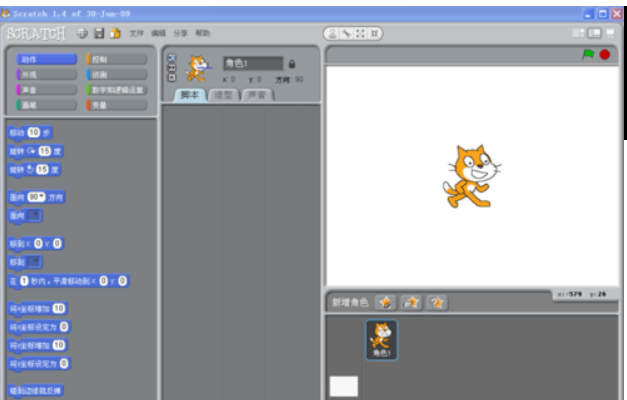Click the x field in glide block

[x=103, y=281]
